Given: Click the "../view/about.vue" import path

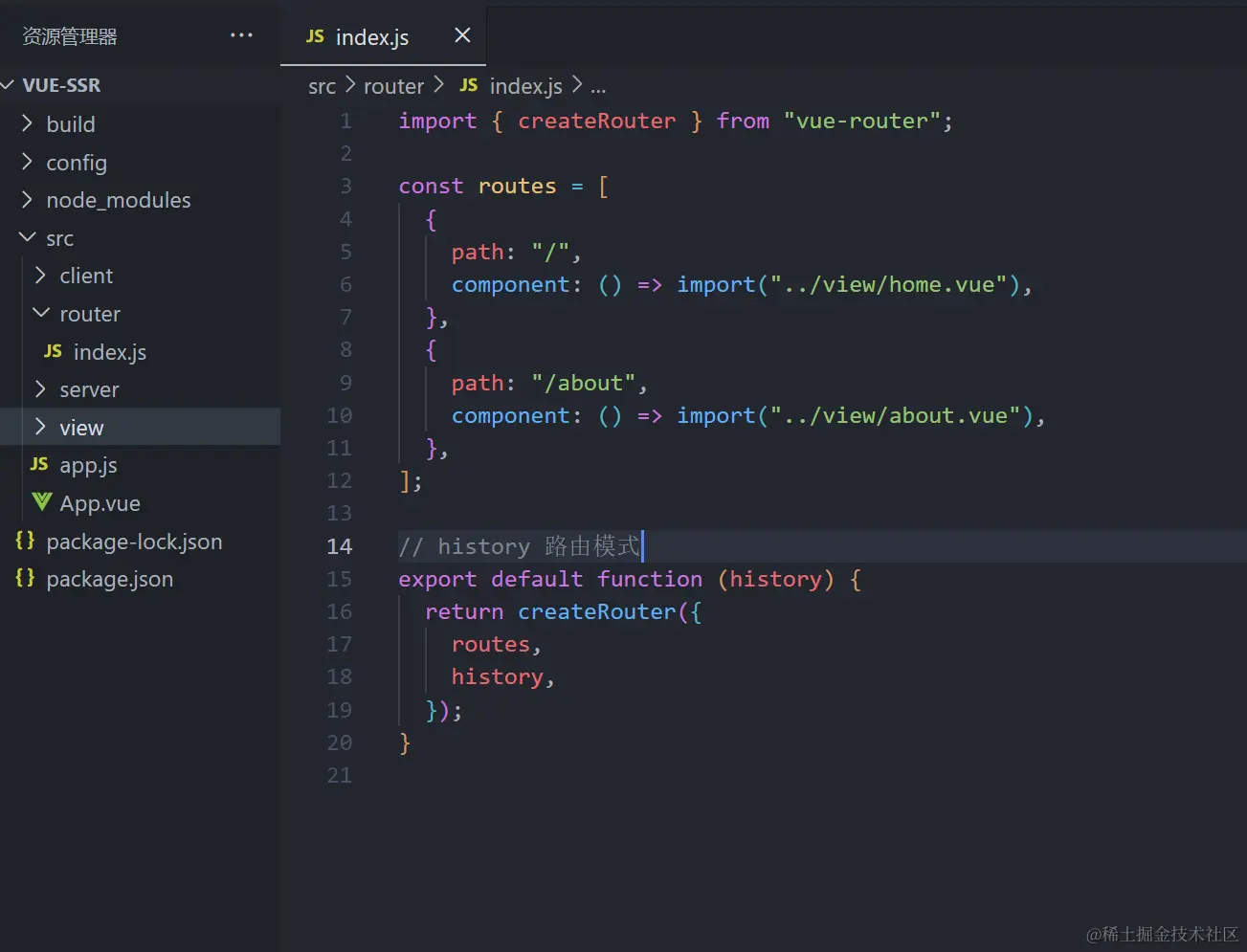Looking at the screenshot, I should click(895, 416).
